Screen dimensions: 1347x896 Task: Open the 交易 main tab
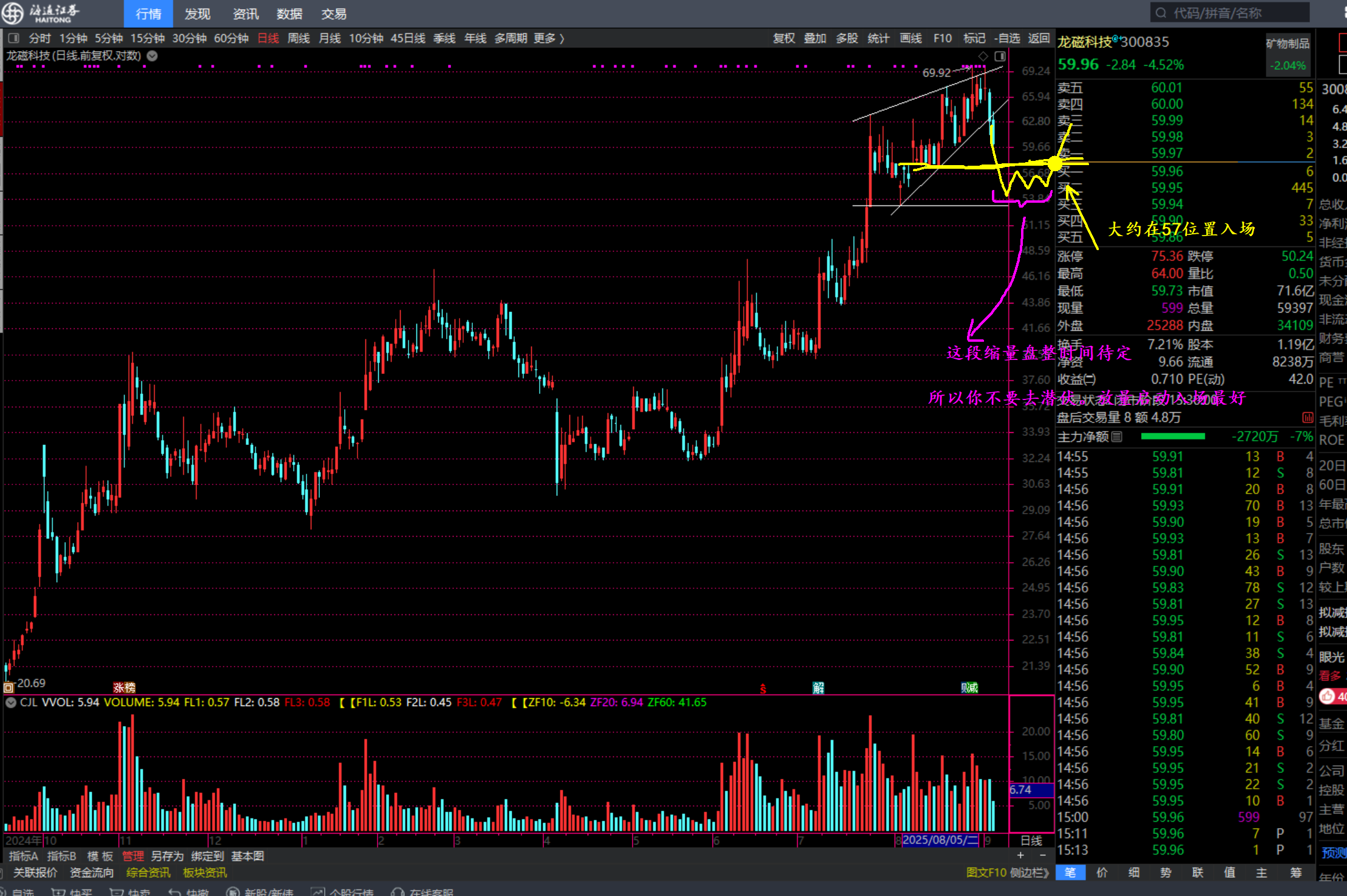coord(334,13)
